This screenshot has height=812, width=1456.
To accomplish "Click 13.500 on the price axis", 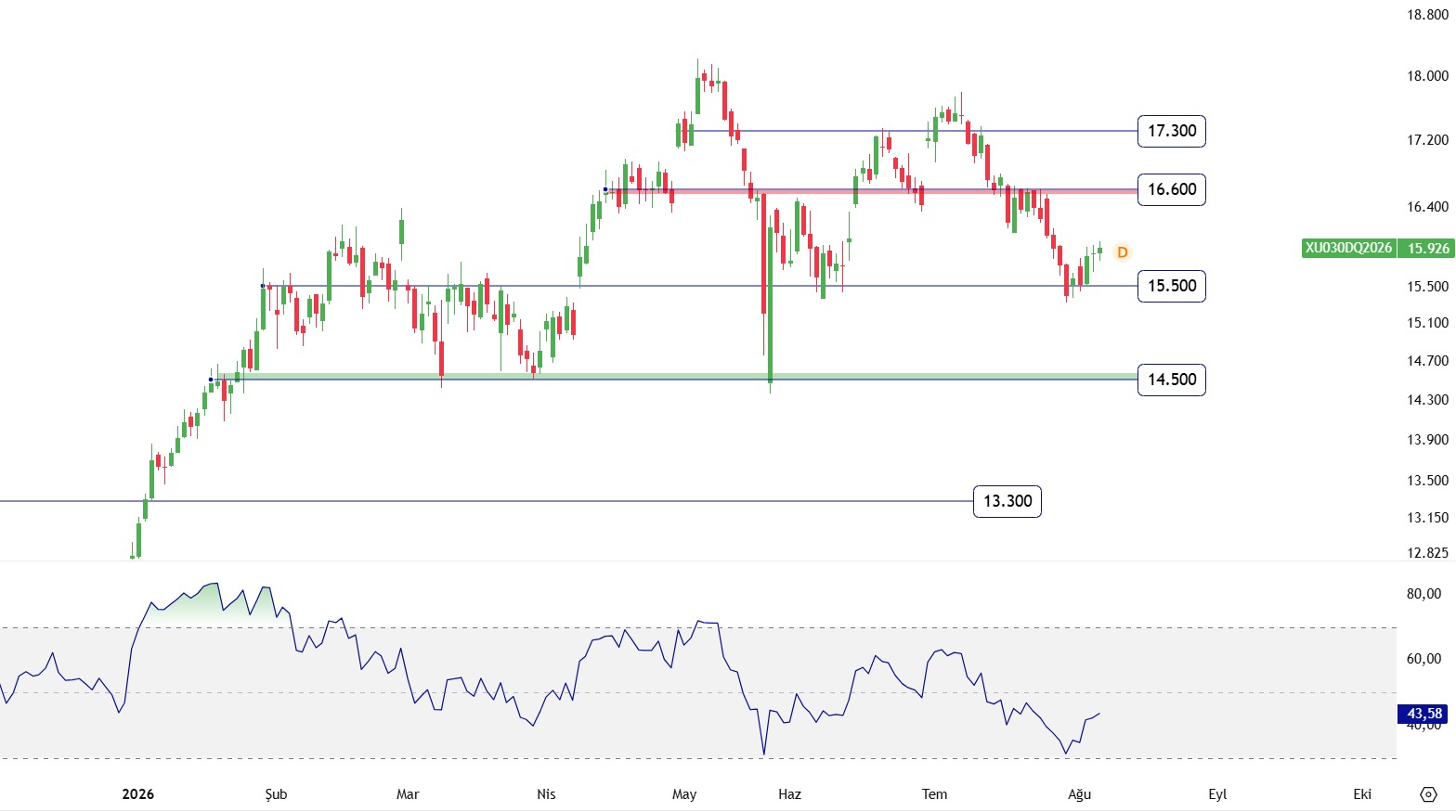I will pos(1427,481).
